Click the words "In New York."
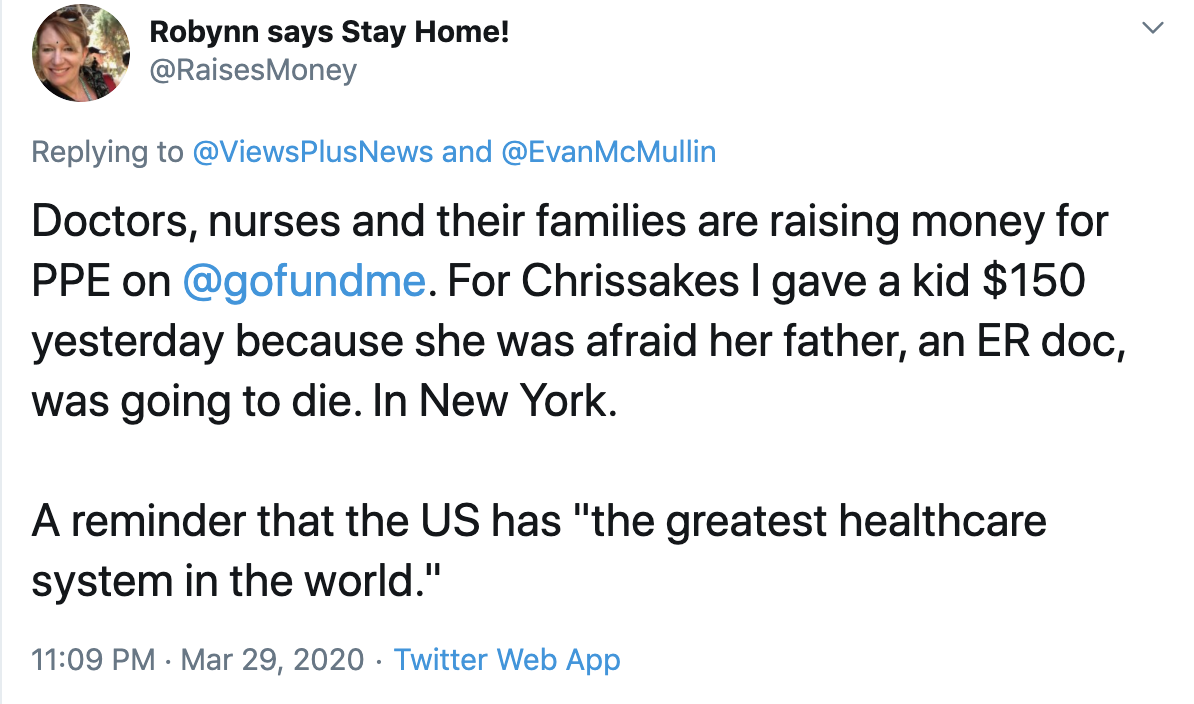 [x=512, y=401]
